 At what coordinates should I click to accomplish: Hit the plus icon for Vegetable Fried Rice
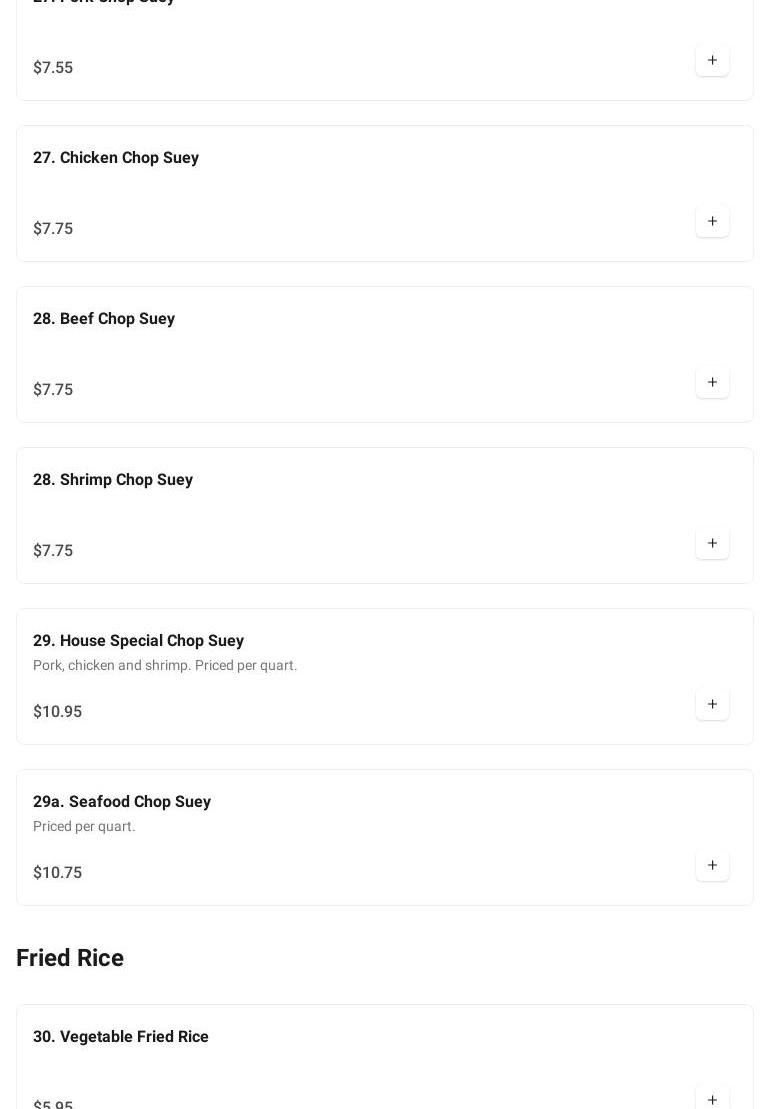pos(712,1099)
